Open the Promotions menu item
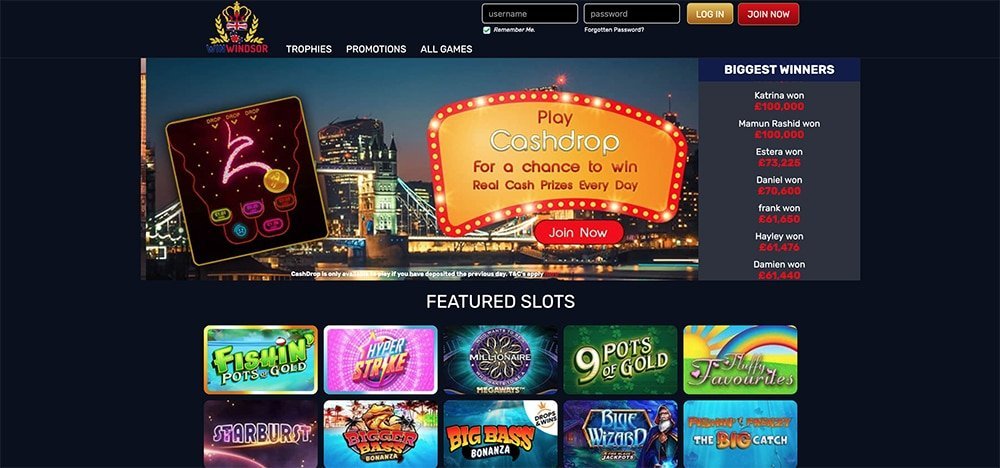The height and width of the screenshot is (468, 1000). [x=376, y=49]
